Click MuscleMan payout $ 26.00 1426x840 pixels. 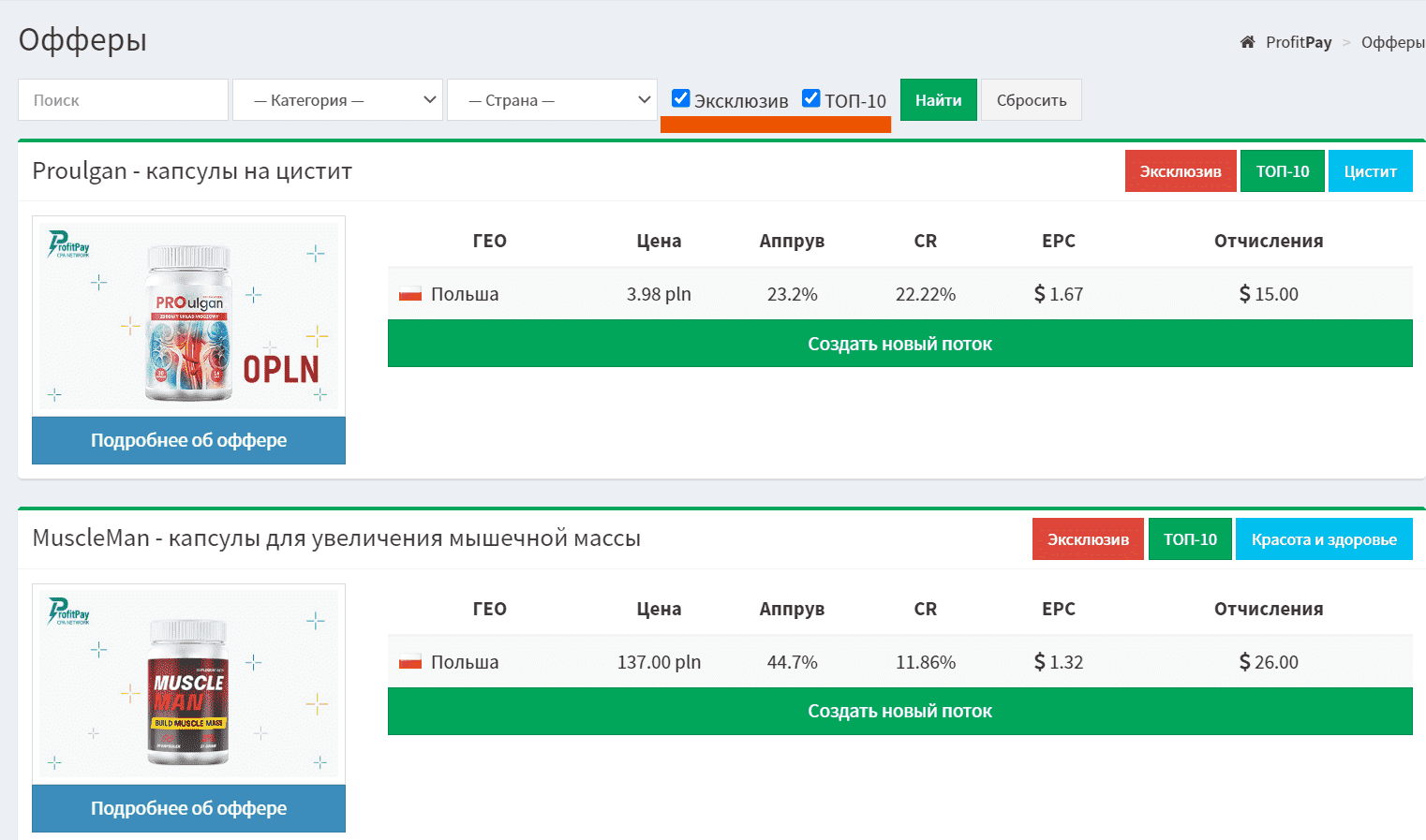click(1269, 662)
